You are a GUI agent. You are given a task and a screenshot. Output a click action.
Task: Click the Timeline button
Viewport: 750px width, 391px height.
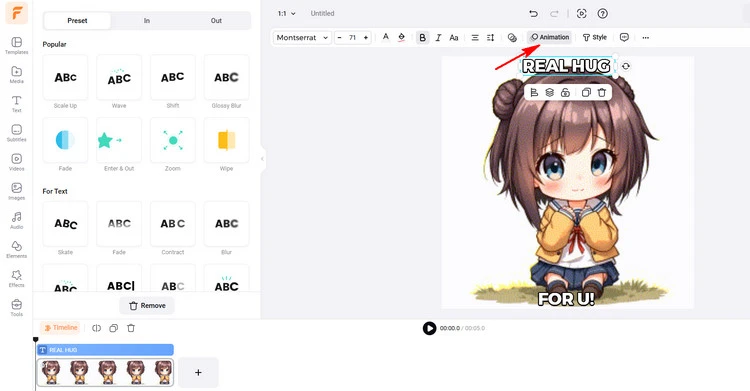point(60,328)
